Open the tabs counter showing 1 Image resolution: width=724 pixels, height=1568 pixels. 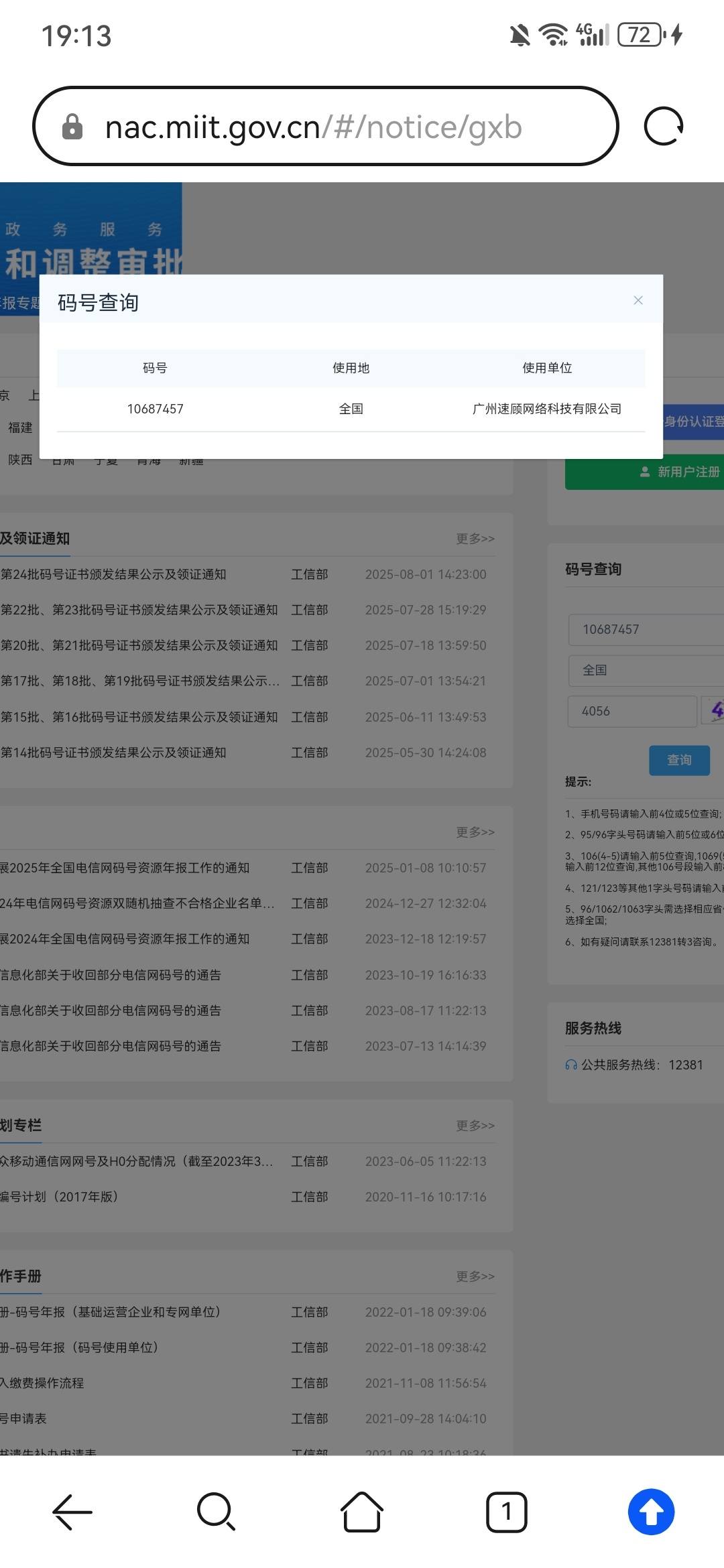click(x=507, y=1512)
